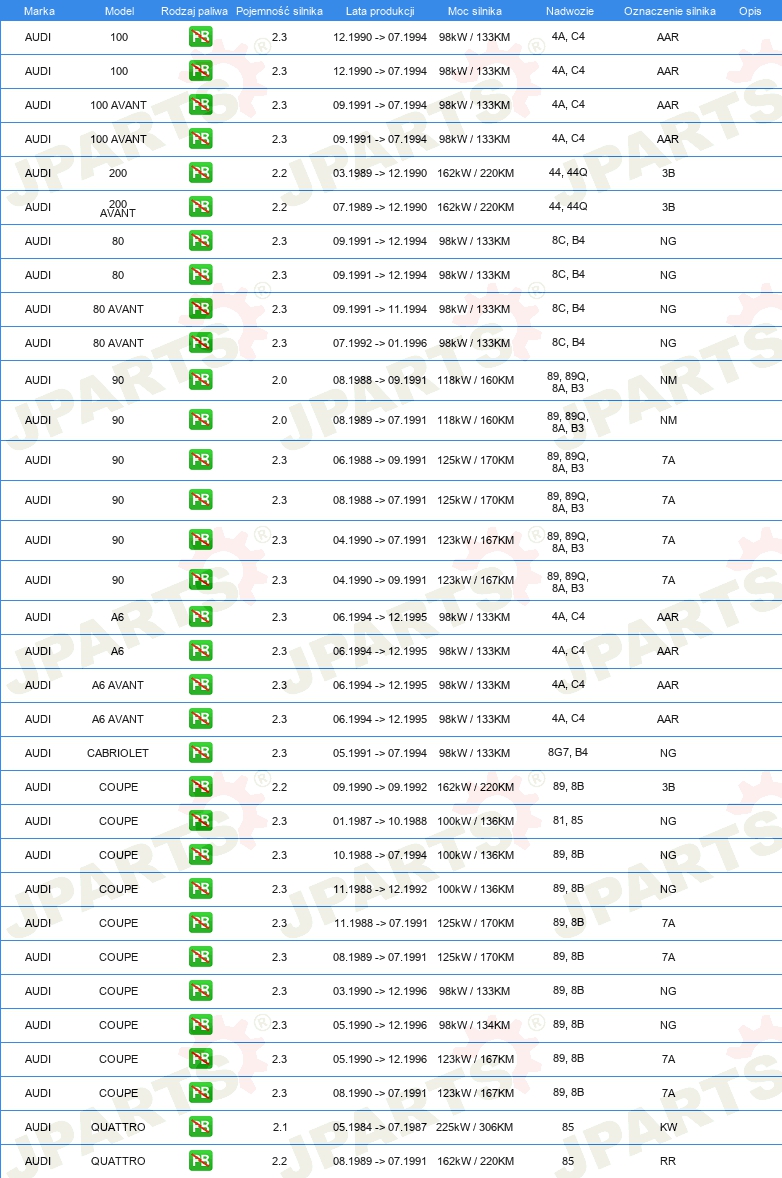Select the fuel icon for 80 AVANT 07.1992 -> 01.1996
Image resolution: width=782 pixels, height=1178 pixels.
201,343
